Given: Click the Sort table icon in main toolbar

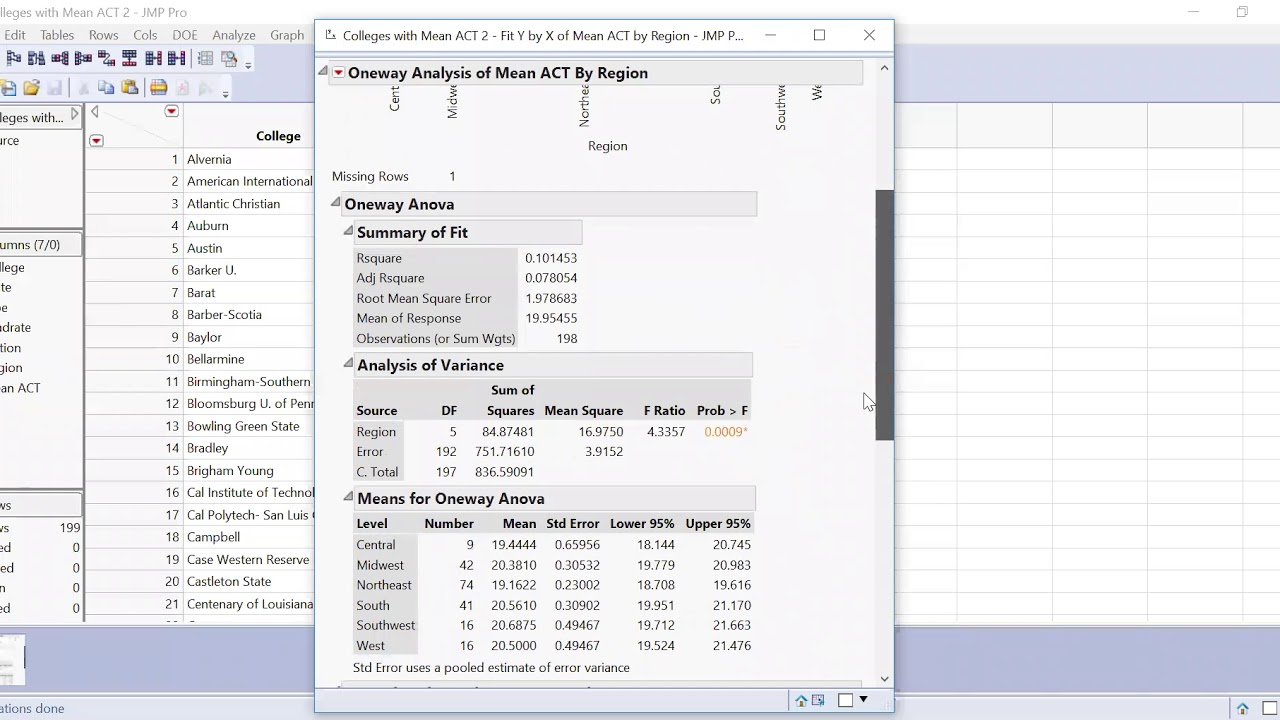Looking at the screenshot, I should [37, 58].
